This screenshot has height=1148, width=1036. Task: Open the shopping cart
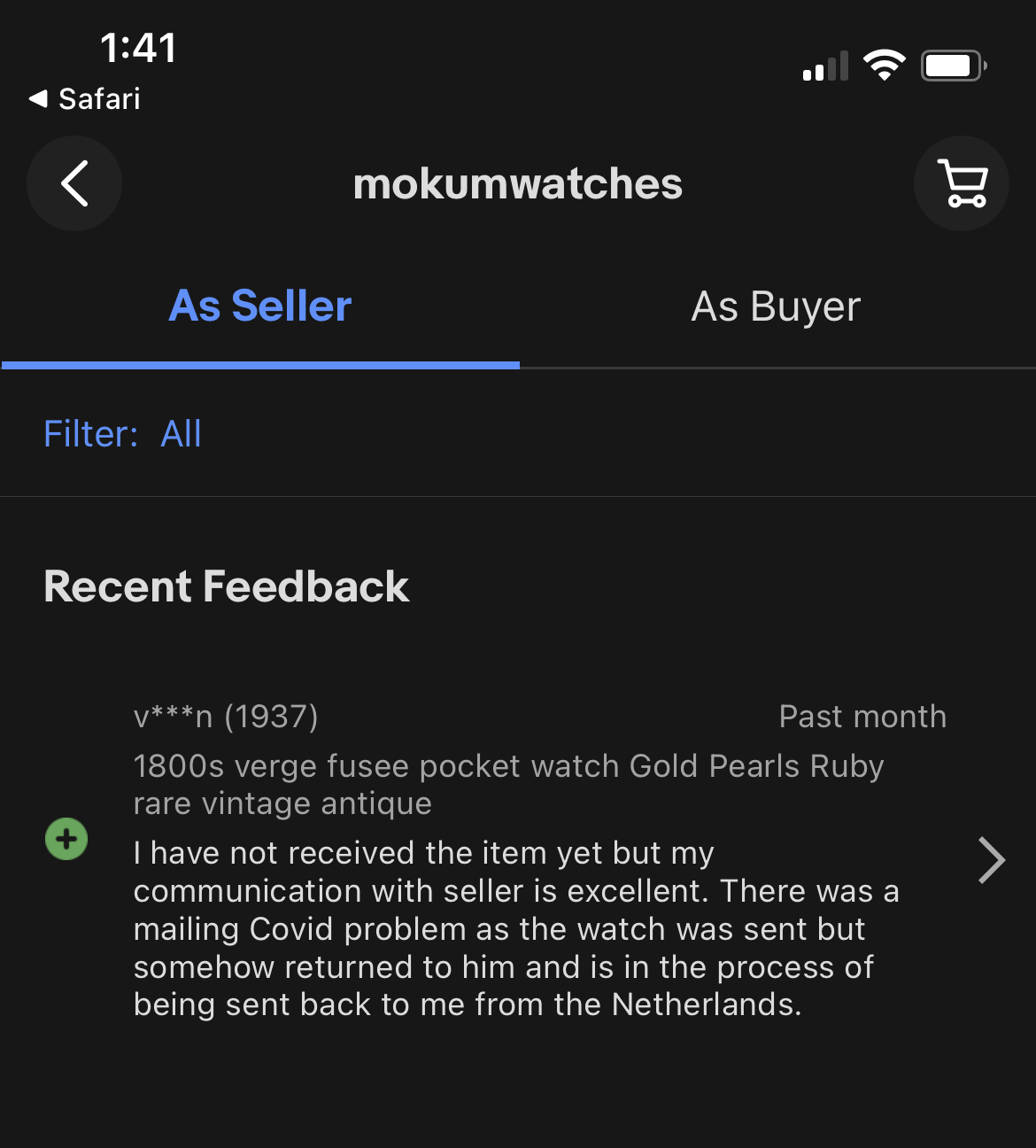tap(961, 183)
